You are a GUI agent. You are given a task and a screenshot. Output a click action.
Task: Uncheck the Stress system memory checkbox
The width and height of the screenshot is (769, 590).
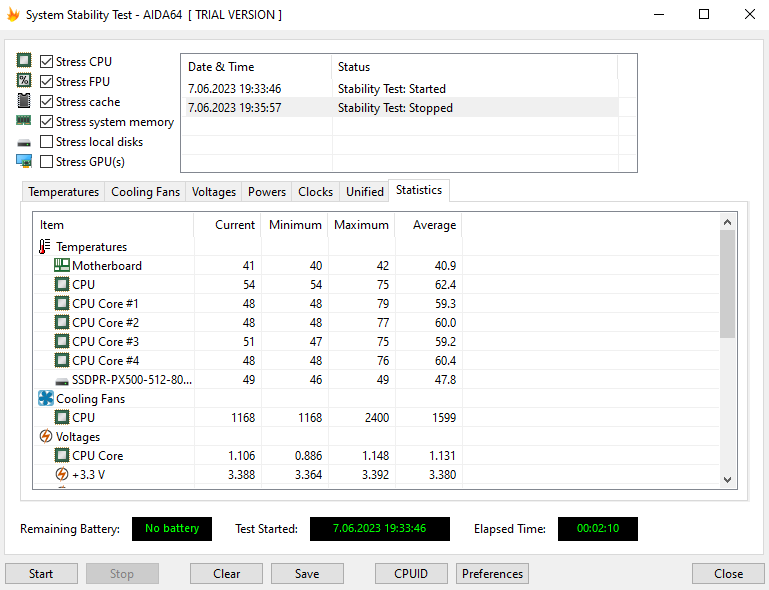46,121
